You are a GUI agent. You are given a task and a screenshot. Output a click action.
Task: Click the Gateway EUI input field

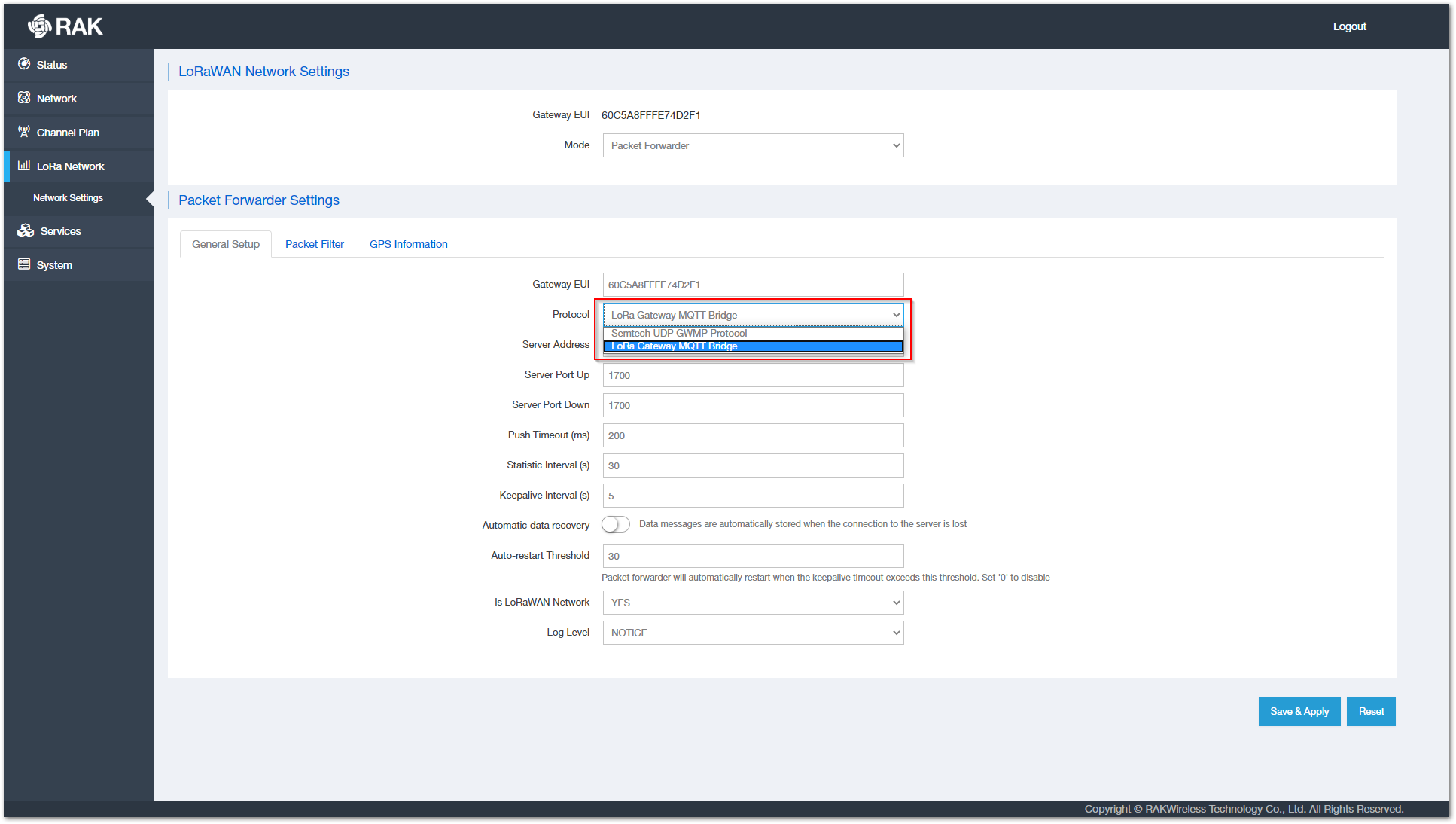753,285
